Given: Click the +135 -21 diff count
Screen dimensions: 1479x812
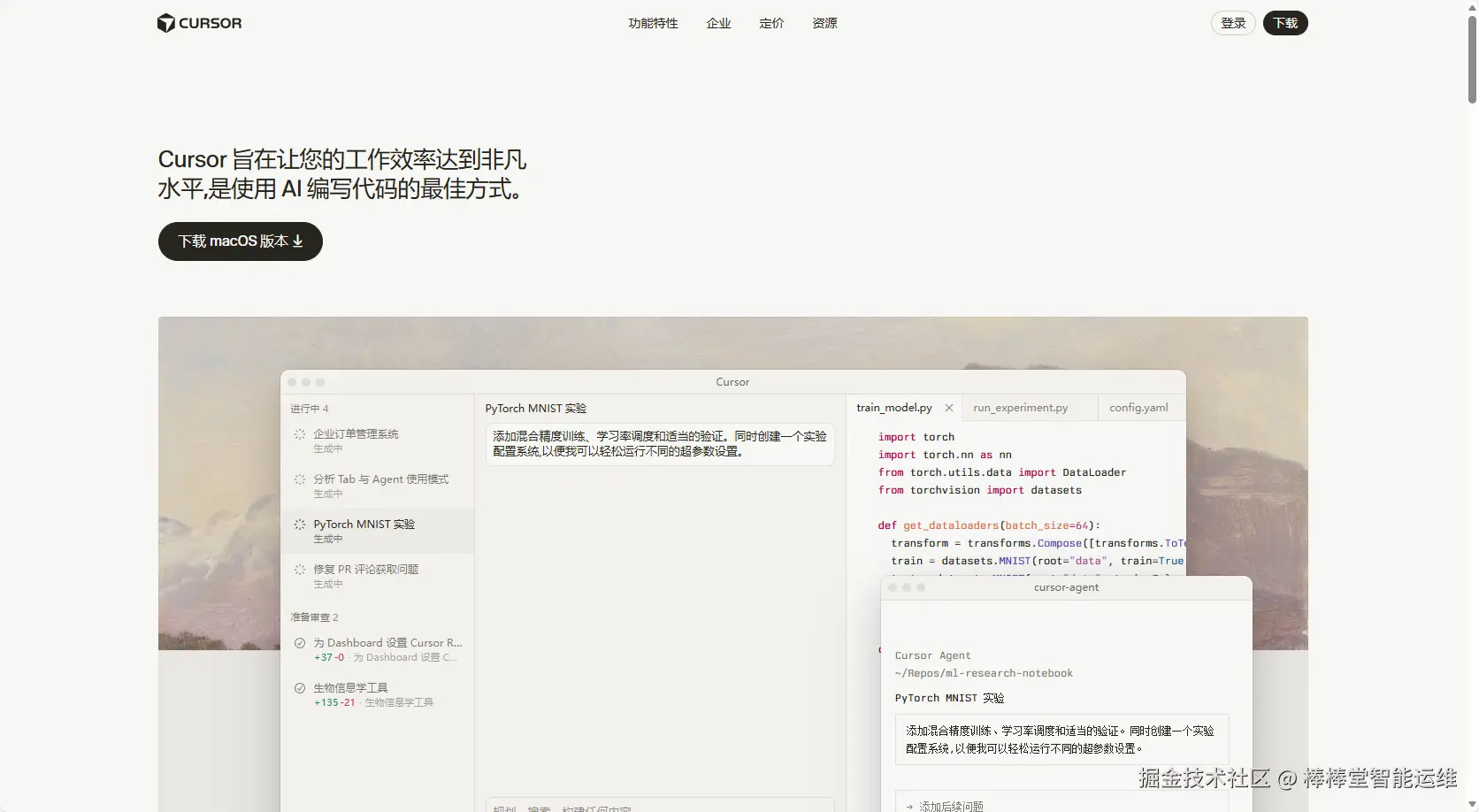Looking at the screenshot, I should point(334,703).
